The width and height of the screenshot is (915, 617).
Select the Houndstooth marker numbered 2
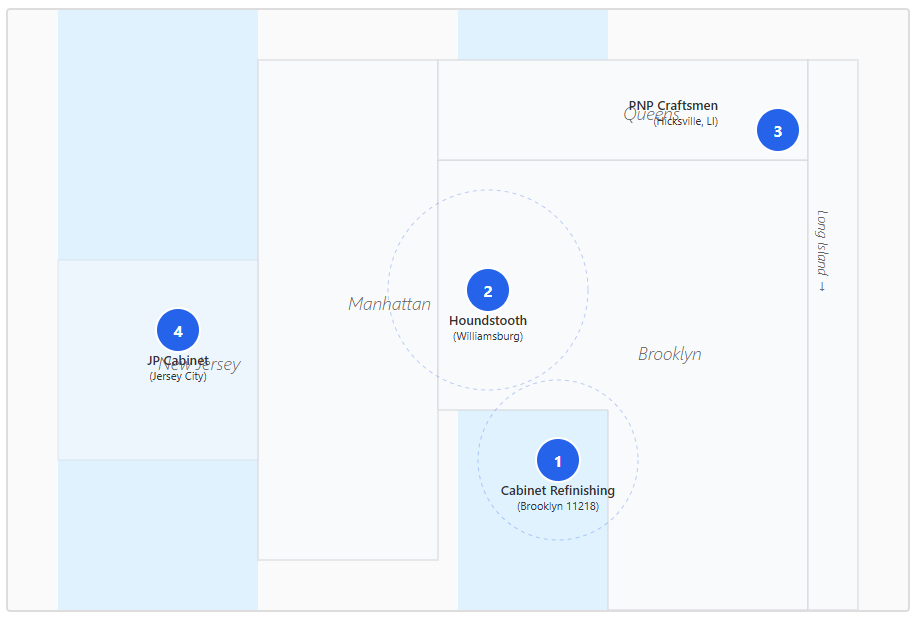pyautogui.click(x=488, y=290)
